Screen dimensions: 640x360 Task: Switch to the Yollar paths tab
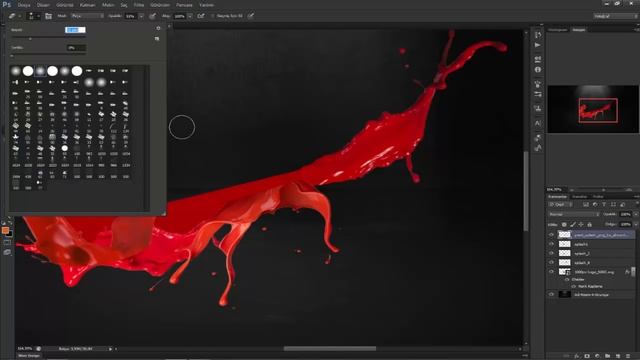point(598,197)
